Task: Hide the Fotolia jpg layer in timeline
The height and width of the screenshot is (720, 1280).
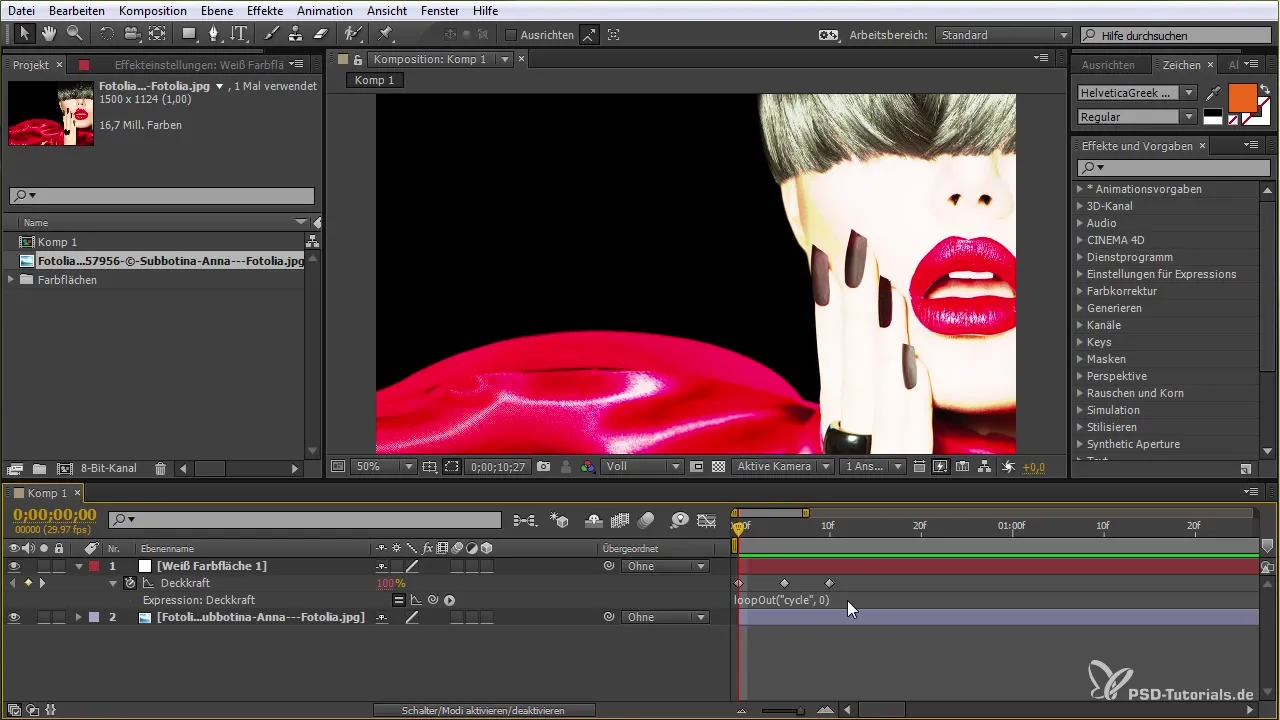Action: [14, 617]
